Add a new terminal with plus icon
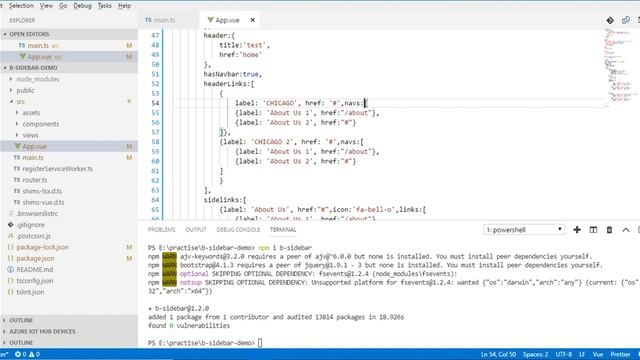This screenshot has height=360, width=640. [x=577, y=230]
